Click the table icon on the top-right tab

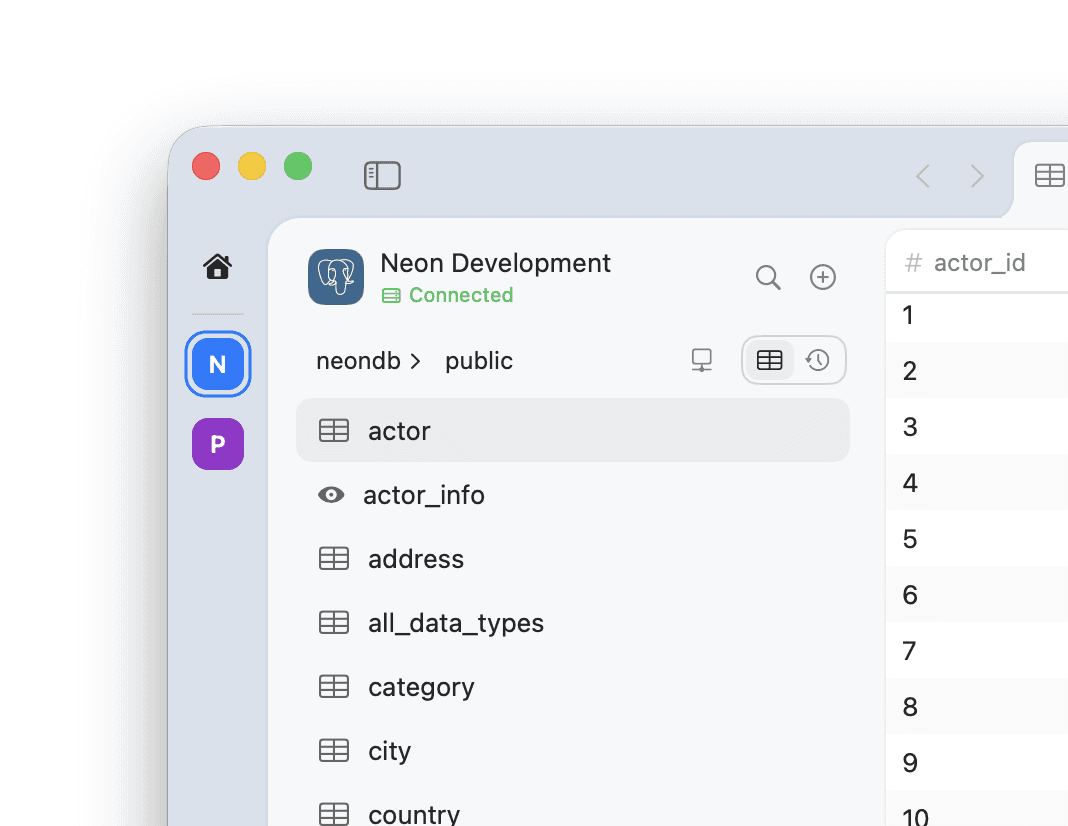click(1049, 175)
